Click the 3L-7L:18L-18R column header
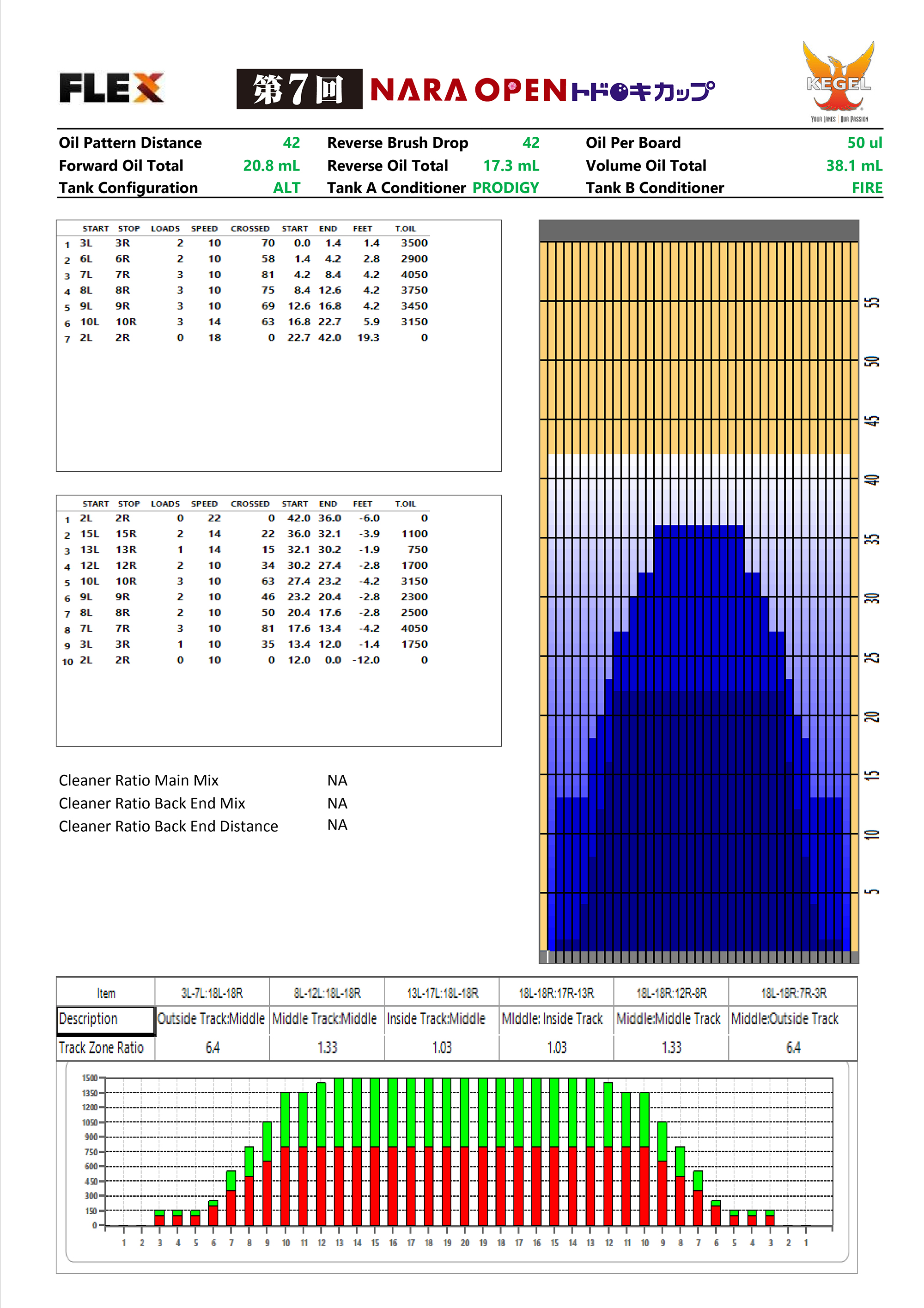924x1308 pixels. [x=212, y=993]
